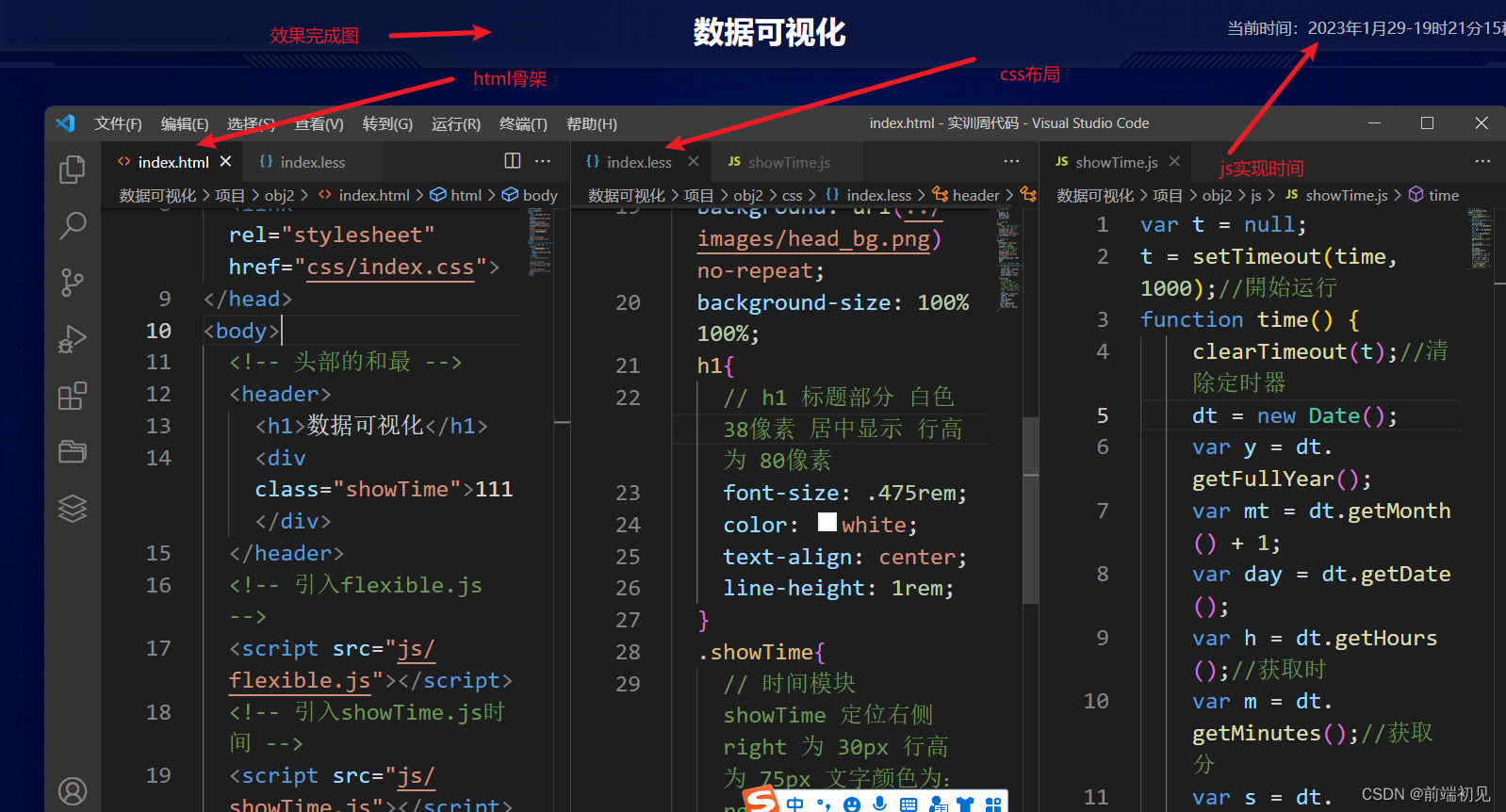Viewport: 1506px width, 812px height.
Task: Click the Sogou input method S logo
Action: (761, 801)
